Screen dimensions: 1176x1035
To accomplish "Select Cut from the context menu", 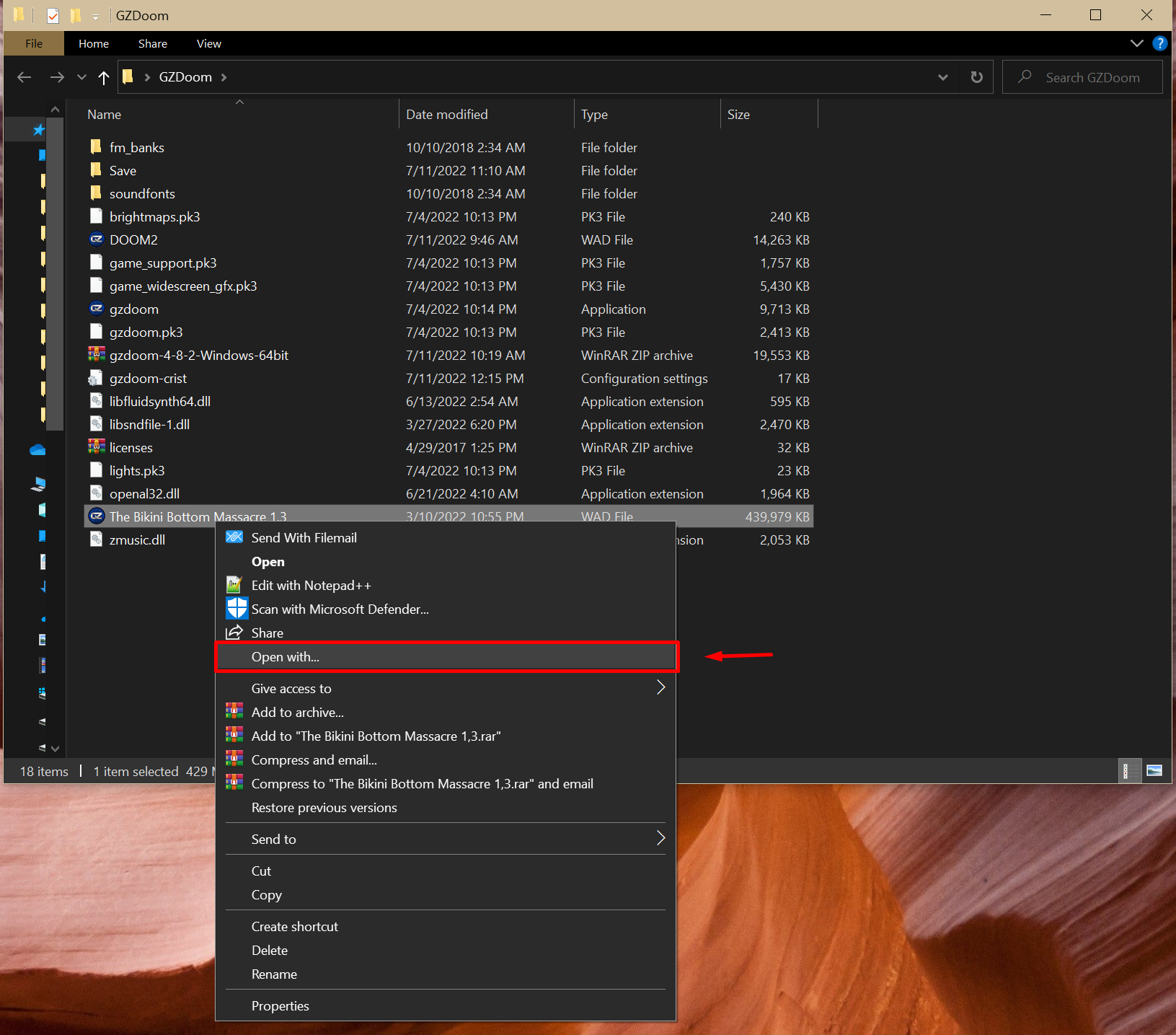I will click(x=447, y=871).
